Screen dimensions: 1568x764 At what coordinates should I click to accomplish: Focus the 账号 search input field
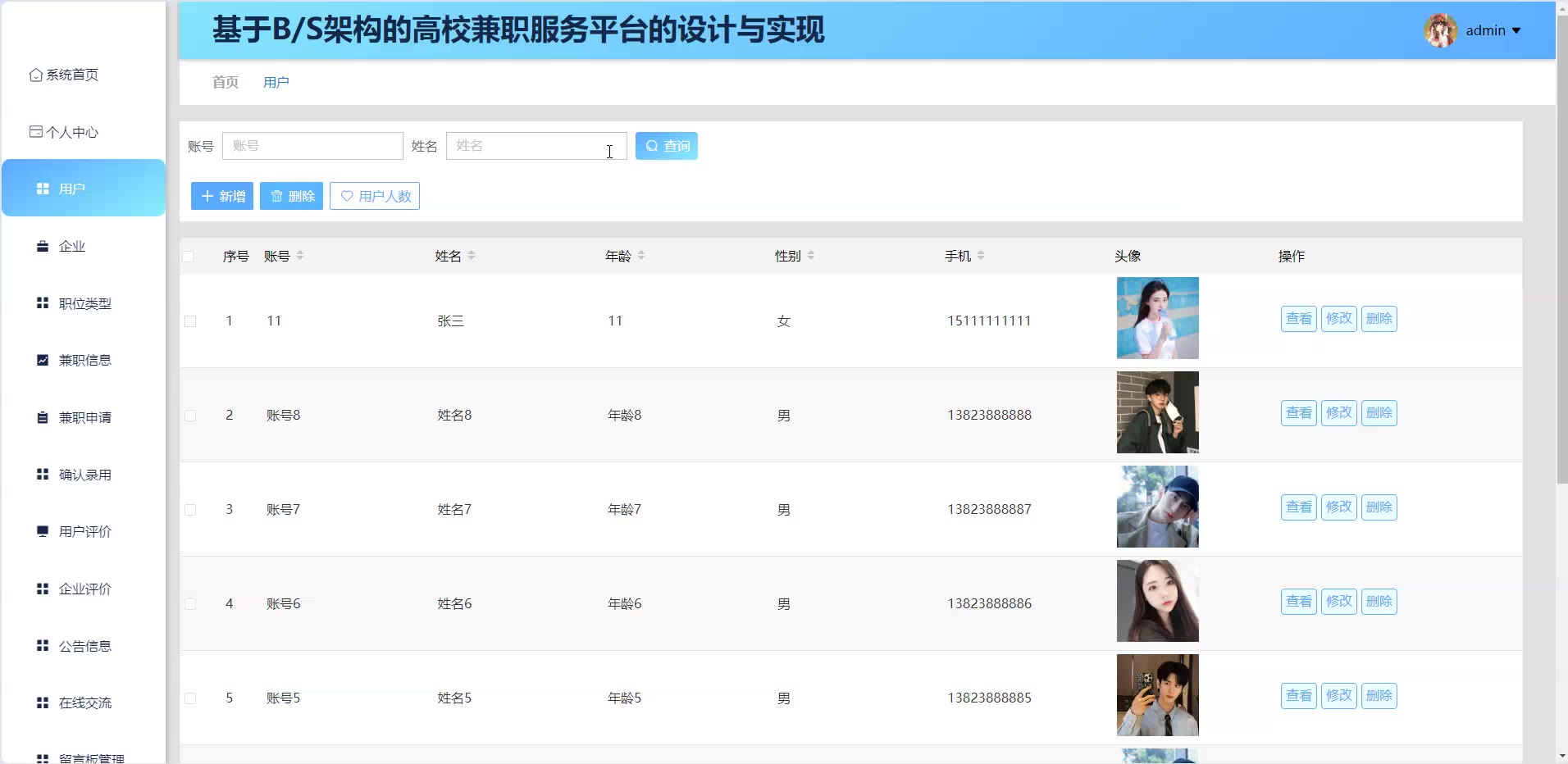click(312, 146)
